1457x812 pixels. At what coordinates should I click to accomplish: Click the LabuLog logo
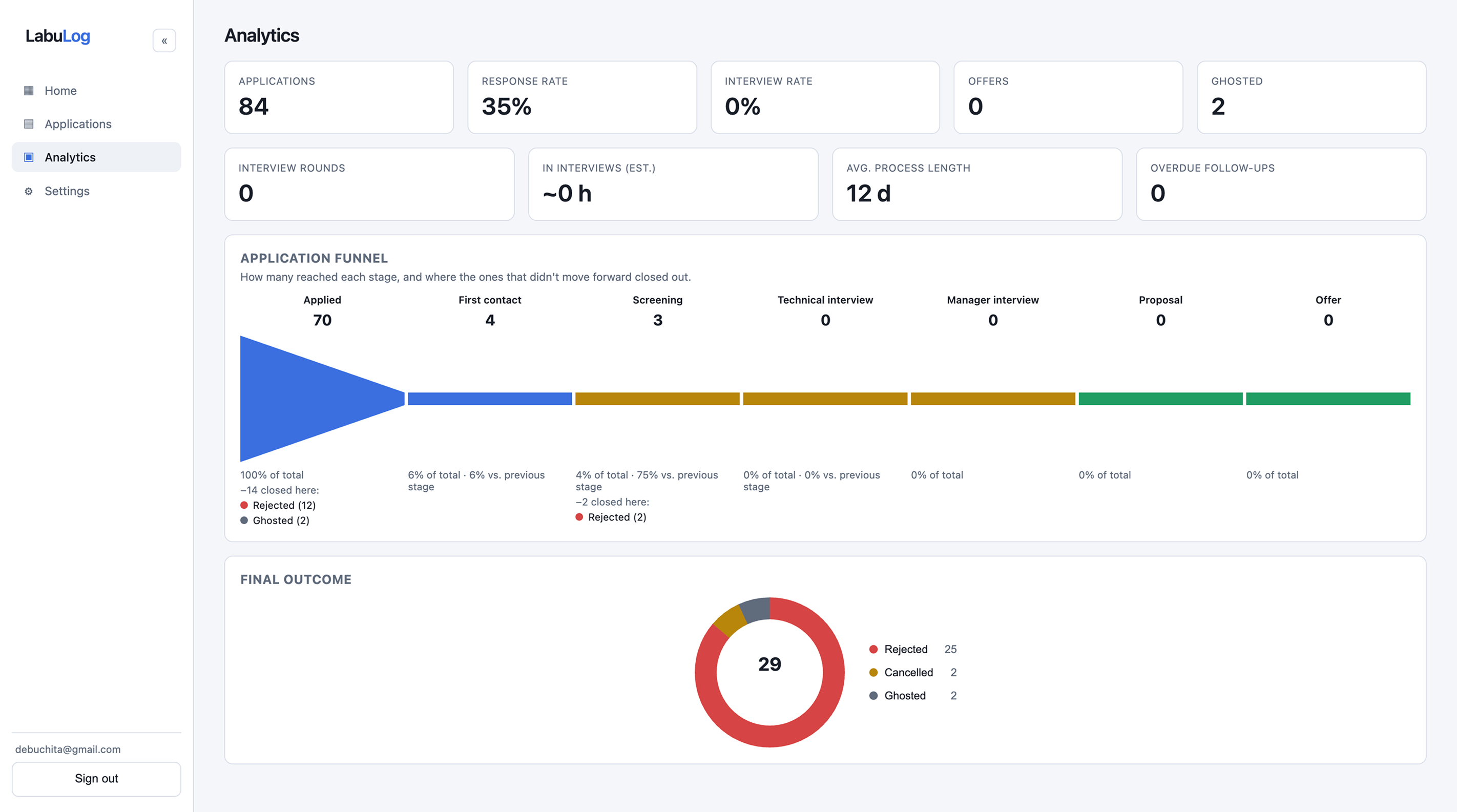click(x=58, y=36)
